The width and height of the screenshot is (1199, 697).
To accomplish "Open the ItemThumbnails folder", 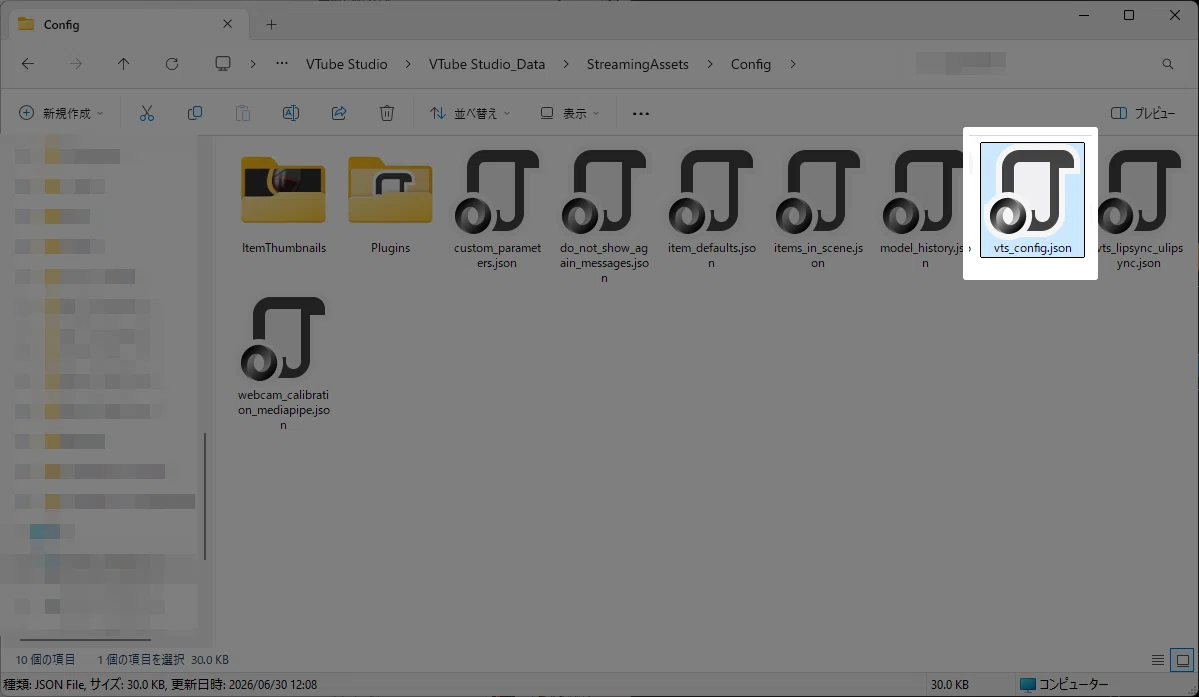I will [x=284, y=203].
